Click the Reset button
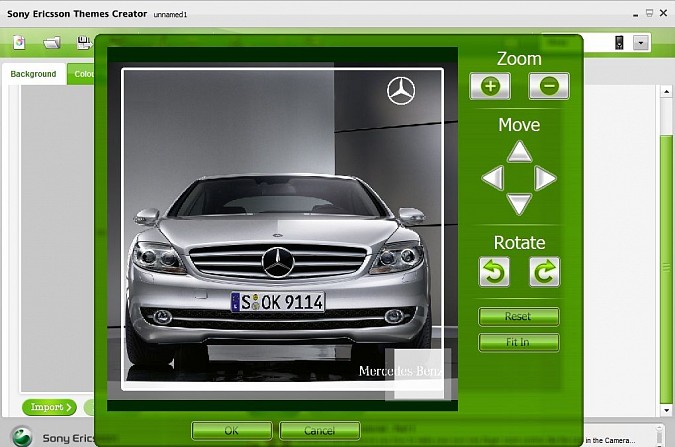Viewport: 675px width, 447px height. tap(519, 317)
